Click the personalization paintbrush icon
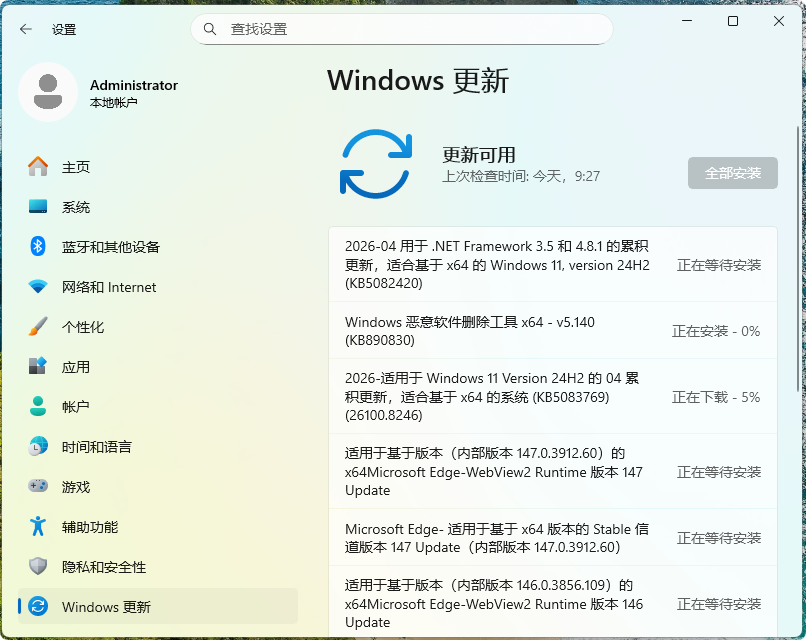806x640 pixels. (38, 326)
